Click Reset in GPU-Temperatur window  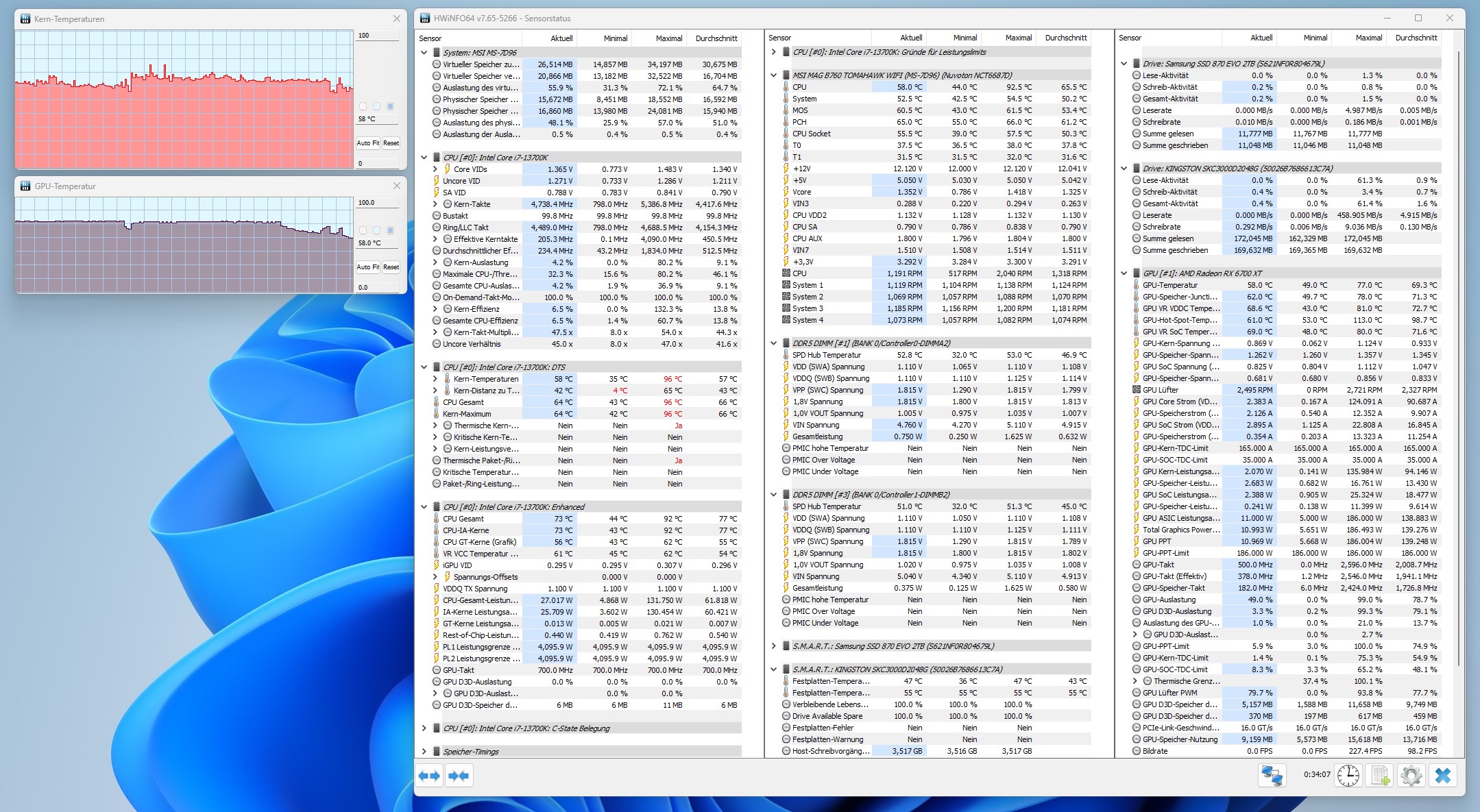coord(391,267)
